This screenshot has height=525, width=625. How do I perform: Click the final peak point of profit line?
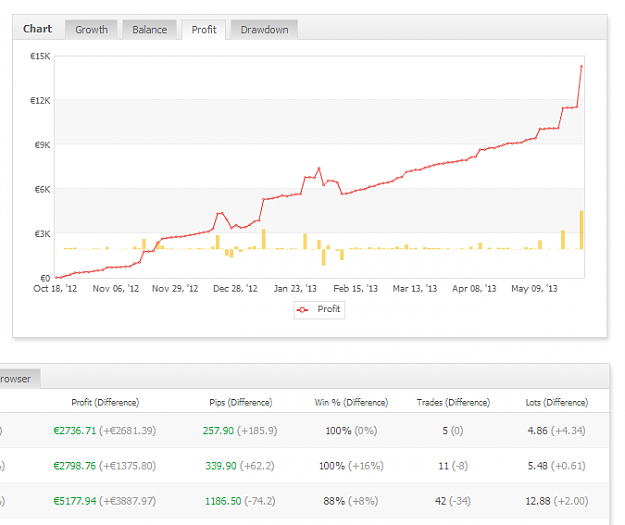point(582,66)
